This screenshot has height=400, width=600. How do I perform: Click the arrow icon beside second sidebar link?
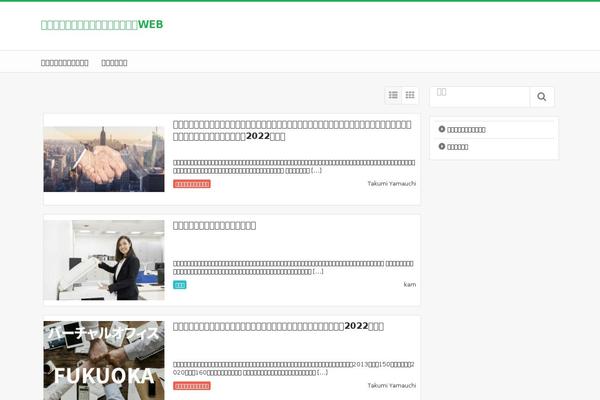click(x=442, y=146)
